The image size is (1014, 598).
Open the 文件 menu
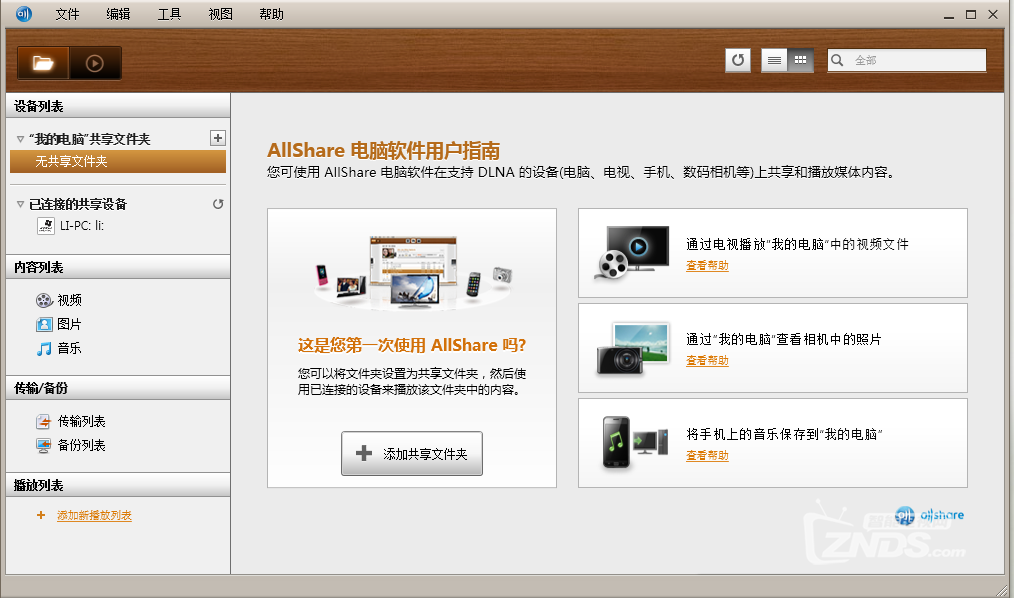tap(67, 14)
